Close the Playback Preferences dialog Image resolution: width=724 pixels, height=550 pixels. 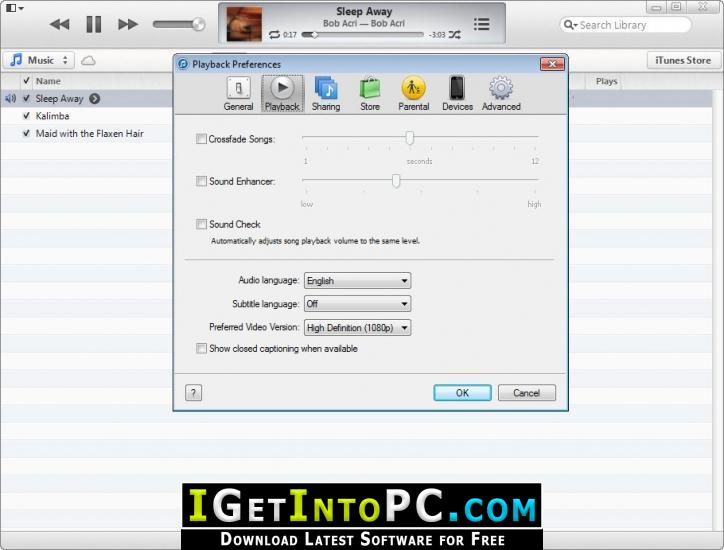click(x=552, y=64)
